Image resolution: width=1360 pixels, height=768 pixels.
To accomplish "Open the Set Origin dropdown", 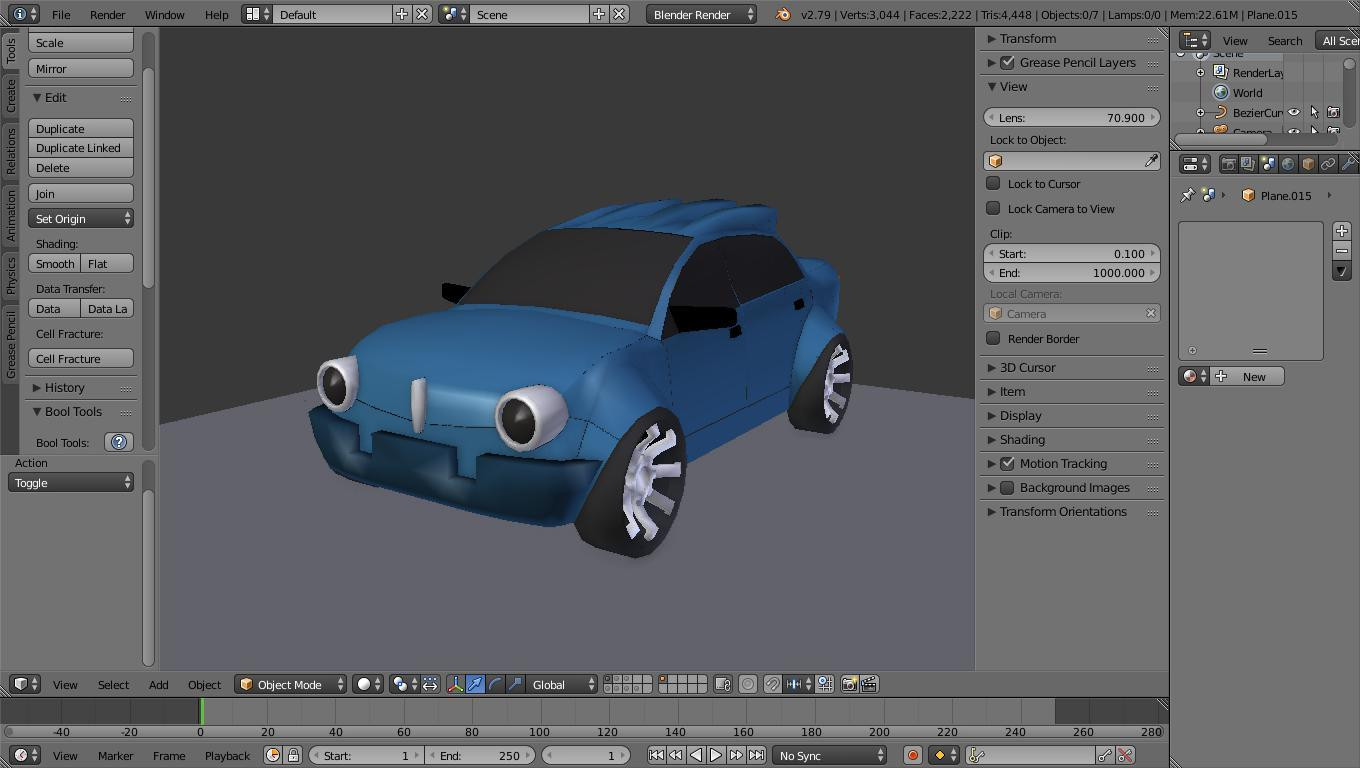I will [x=81, y=219].
